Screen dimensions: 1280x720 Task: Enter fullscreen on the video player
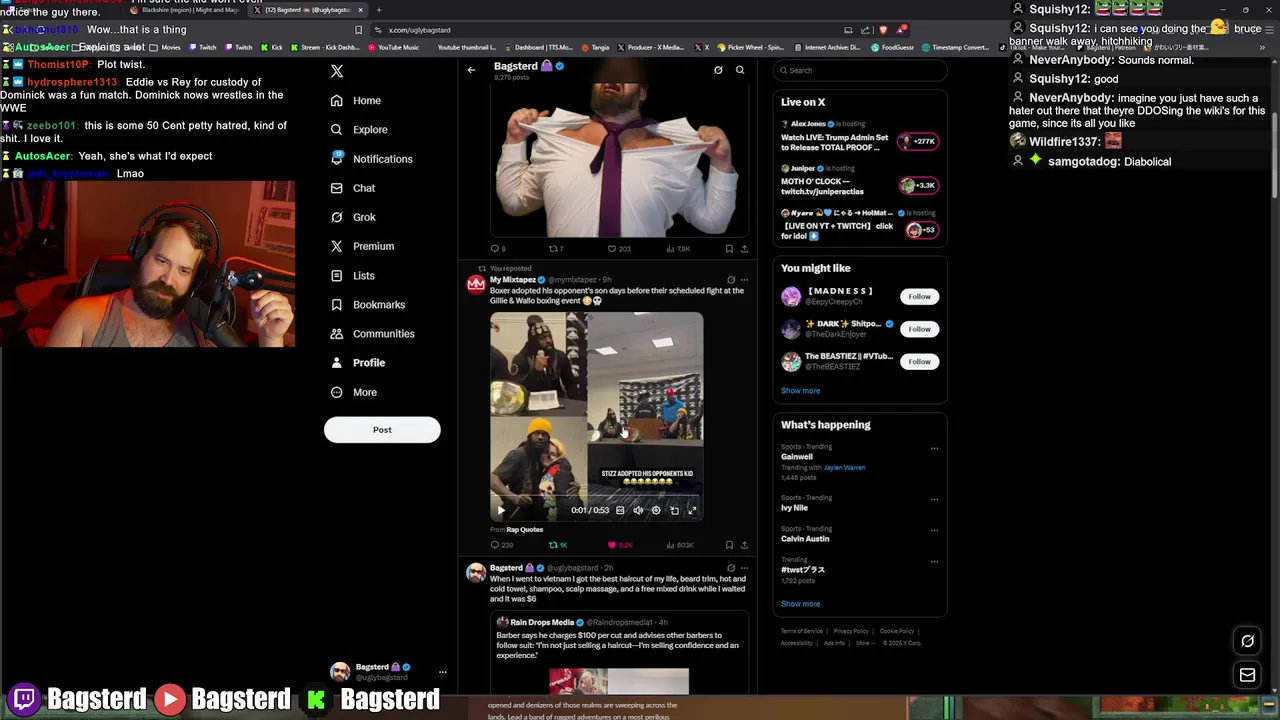click(x=692, y=510)
